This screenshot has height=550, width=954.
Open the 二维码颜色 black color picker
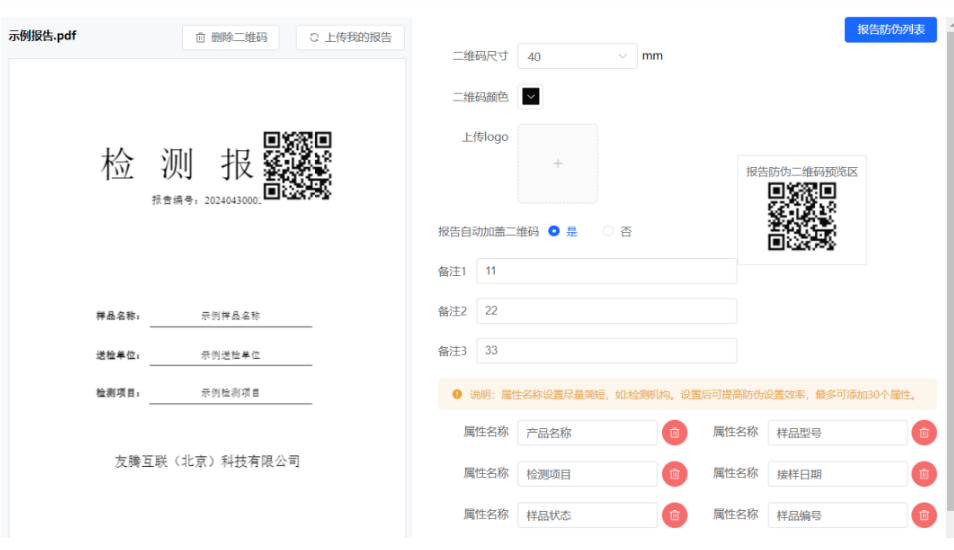coord(531,97)
